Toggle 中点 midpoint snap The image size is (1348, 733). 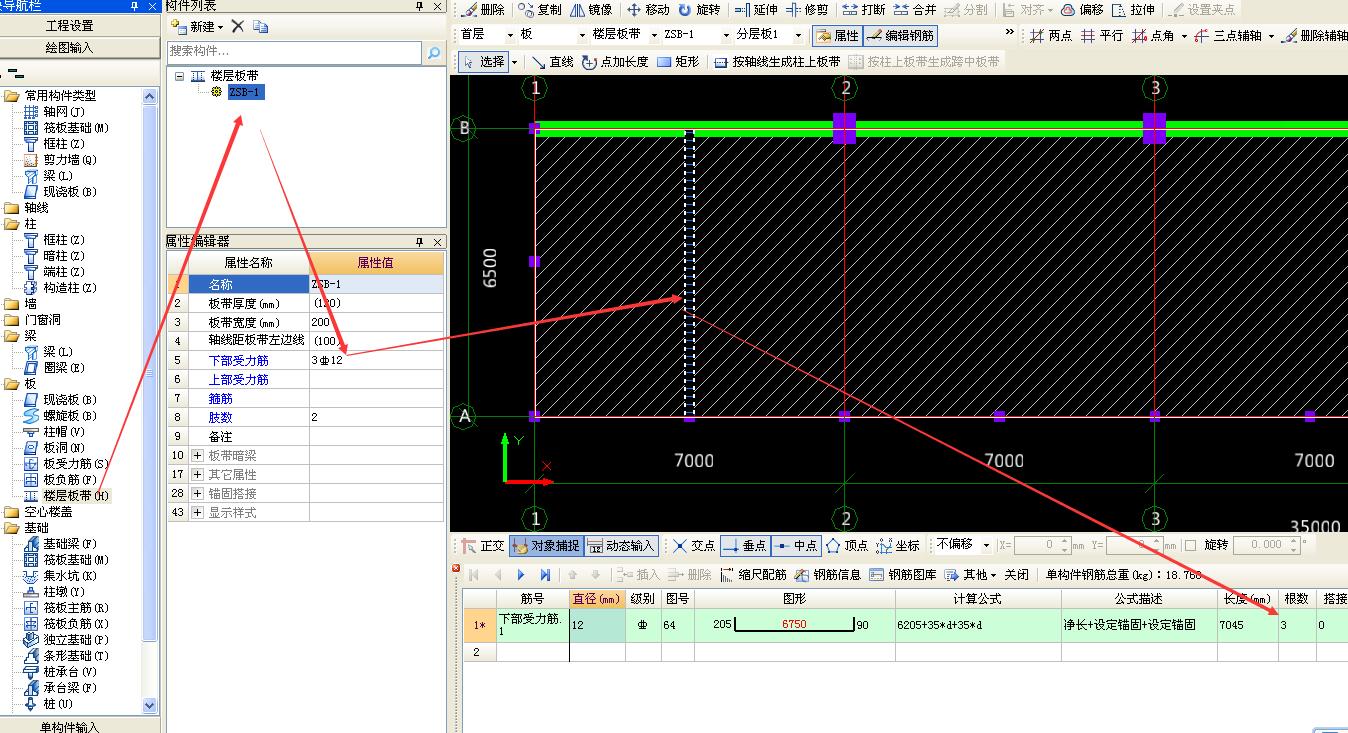[x=796, y=545]
